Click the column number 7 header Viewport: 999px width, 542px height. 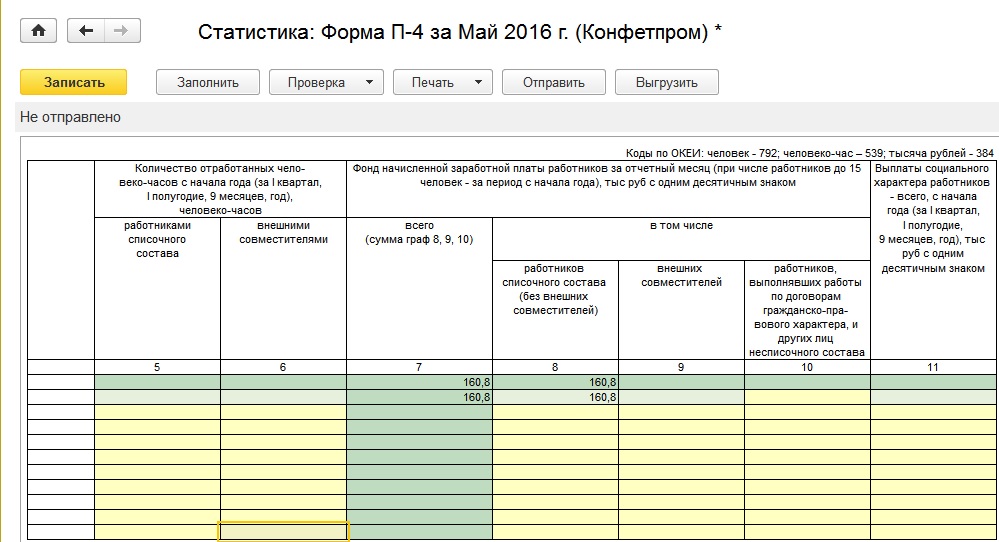(x=419, y=367)
